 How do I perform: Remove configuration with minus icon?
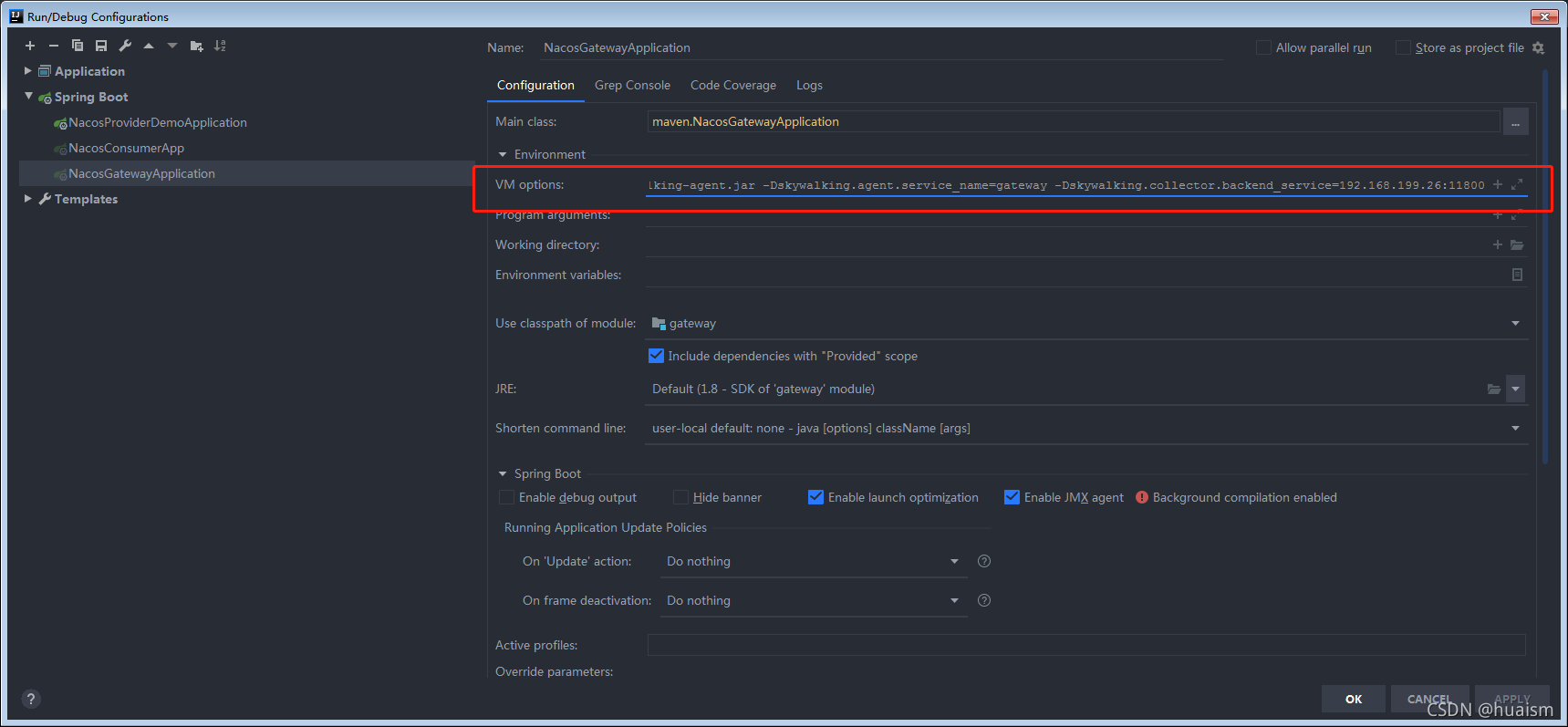54,46
